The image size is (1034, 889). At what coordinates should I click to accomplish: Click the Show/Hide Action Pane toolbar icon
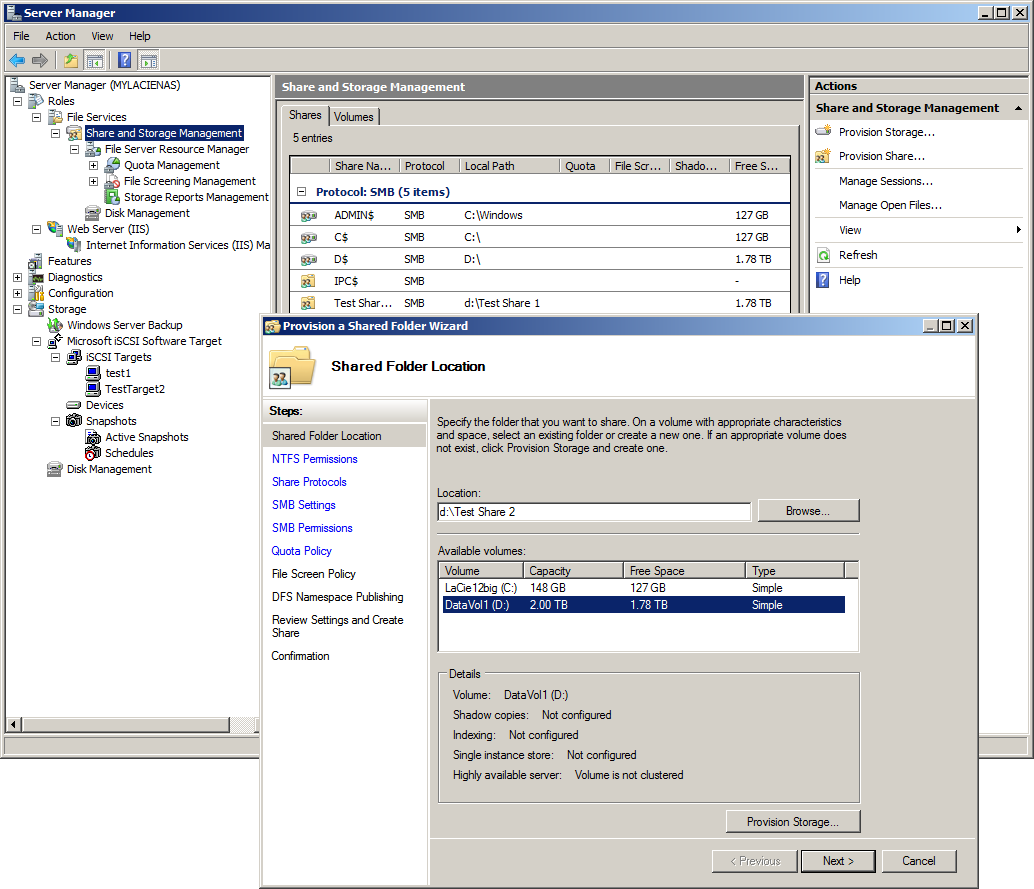point(149,61)
